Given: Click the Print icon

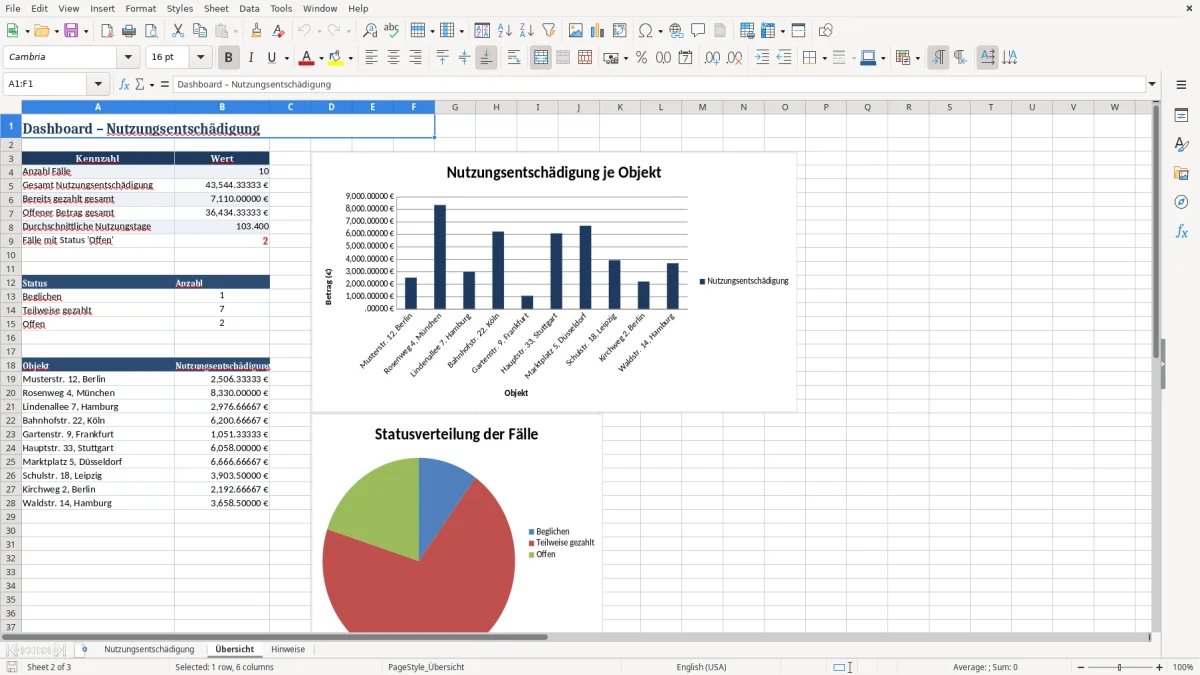Looking at the screenshot, I should click(x=129, y=31).
